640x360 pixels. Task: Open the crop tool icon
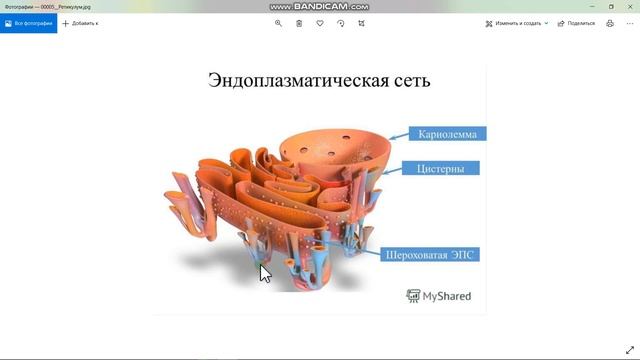(x=362, y=23)
